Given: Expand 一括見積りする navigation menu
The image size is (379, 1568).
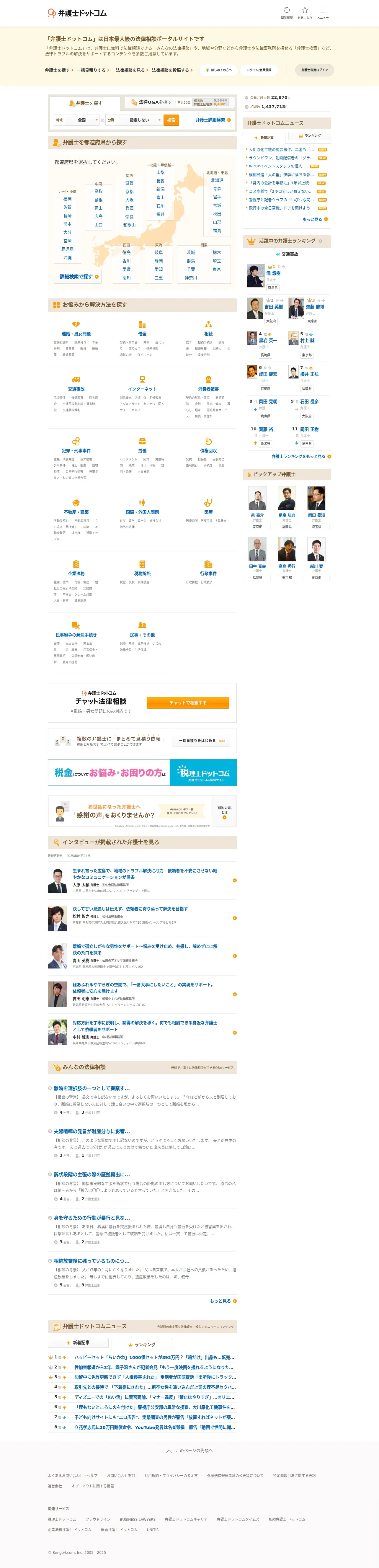Looking at the screenshot, I should click(93, 70).
